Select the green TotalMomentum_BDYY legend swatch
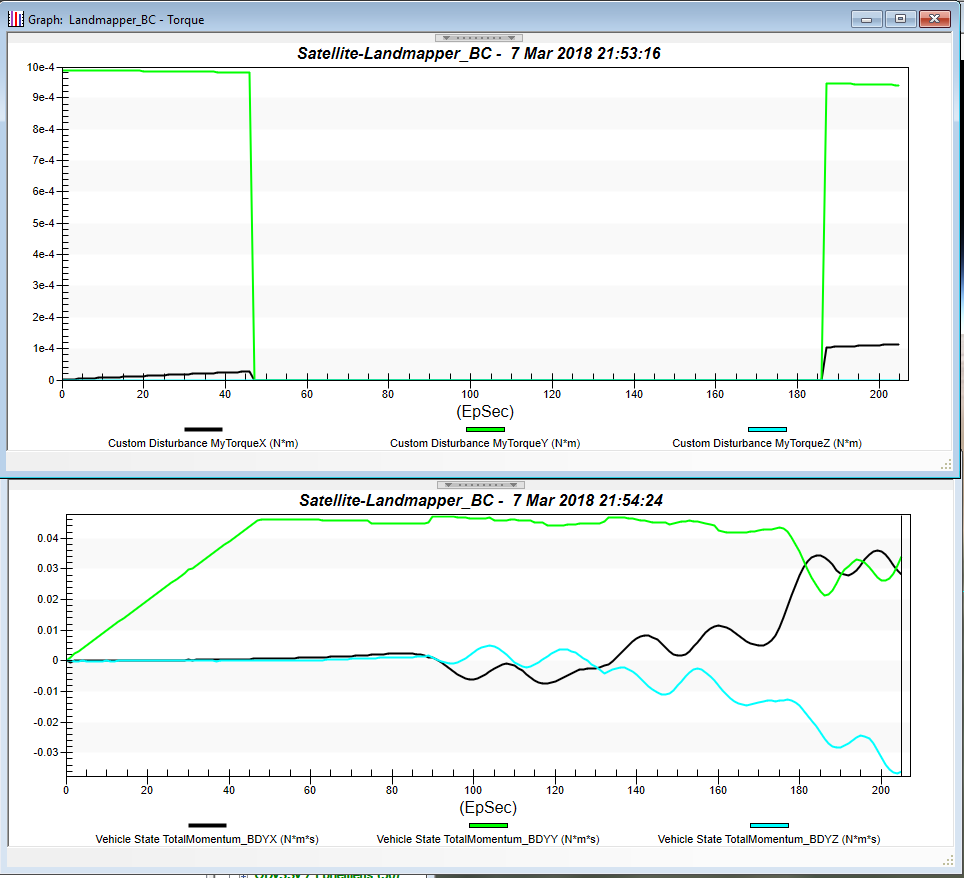Viewport: 964px width, 878px height. tap(487, 825)
